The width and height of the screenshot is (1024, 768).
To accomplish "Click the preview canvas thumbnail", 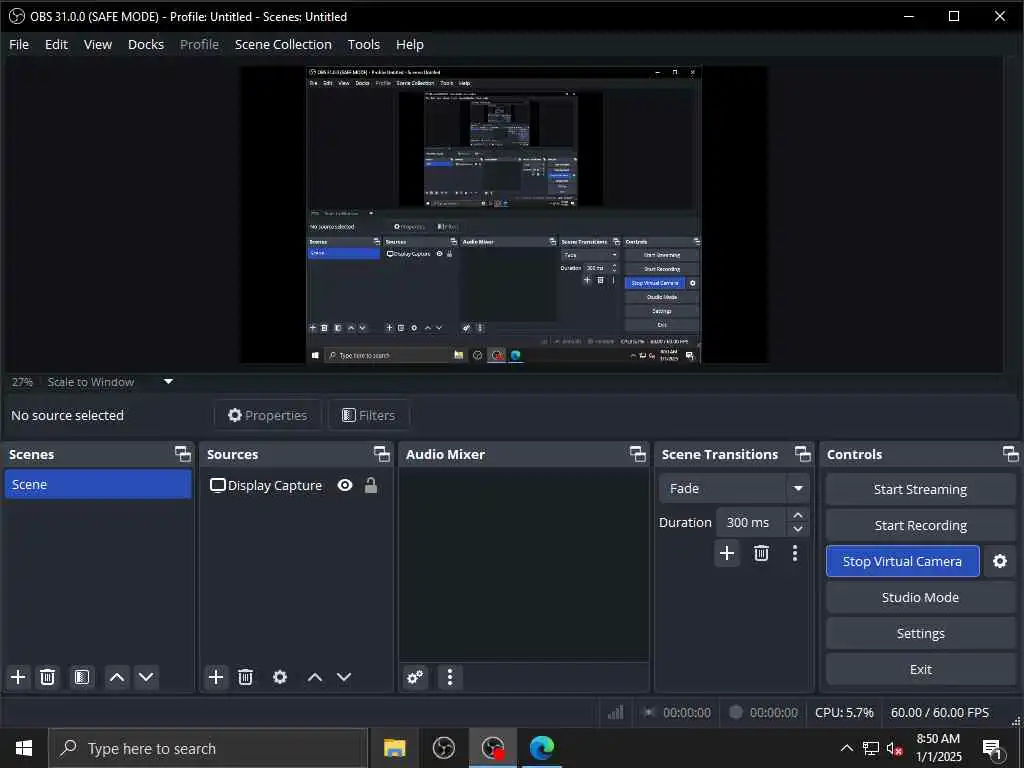I will (x=504, y=215).
